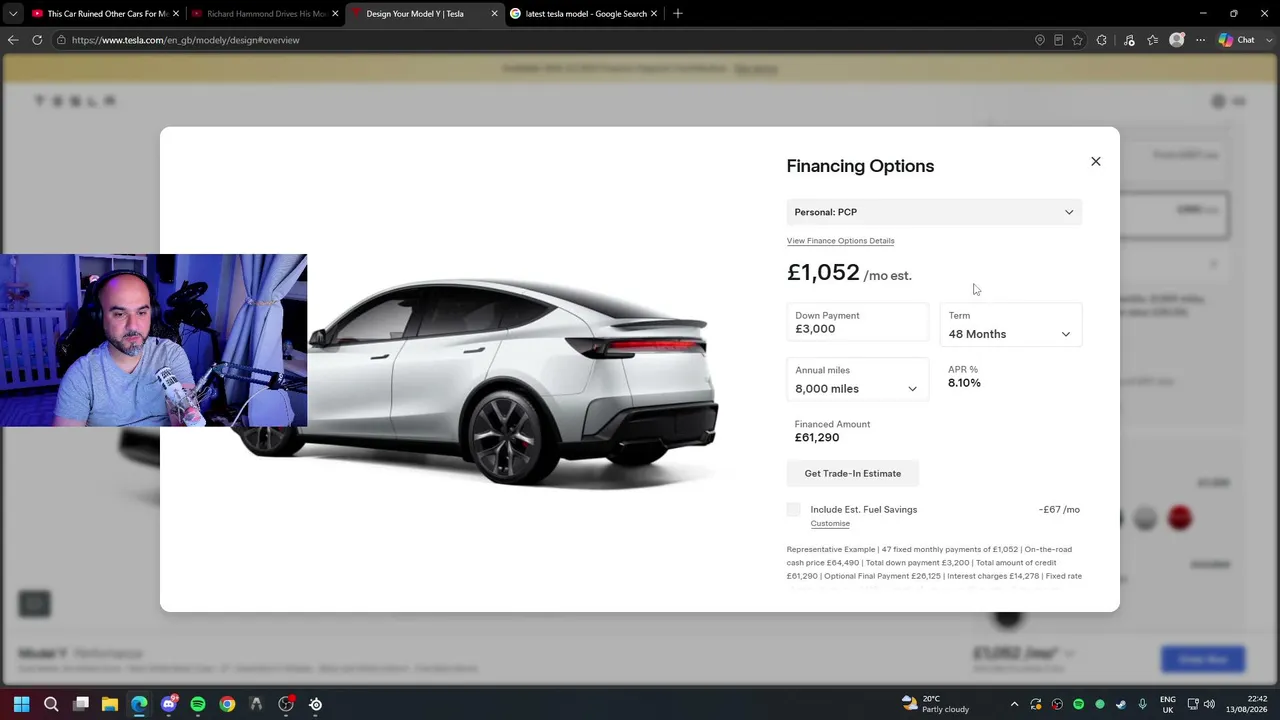Open the Windows Start menu

pos(21,704)
